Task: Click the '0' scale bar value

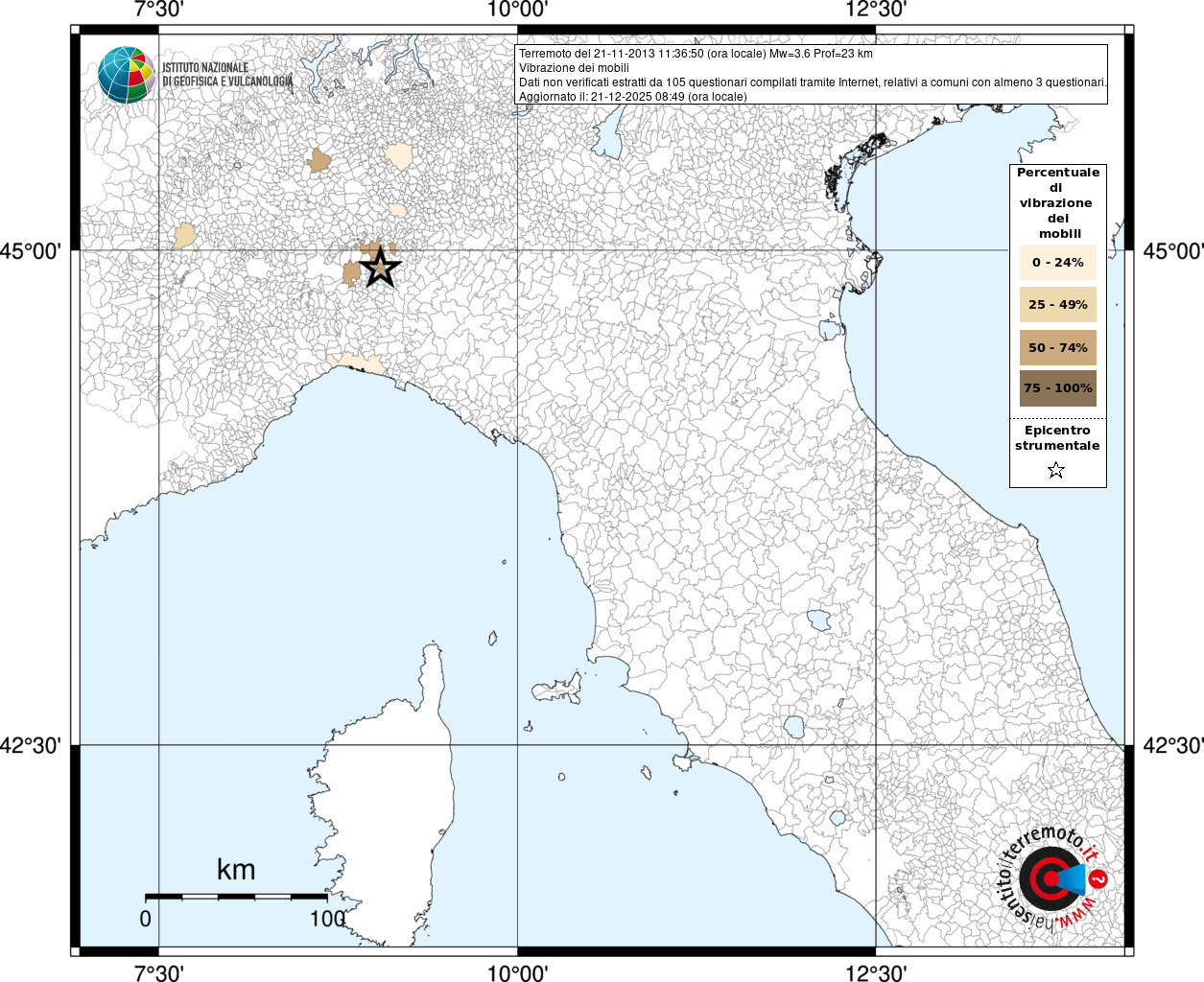Action: [x=145, y=918]
